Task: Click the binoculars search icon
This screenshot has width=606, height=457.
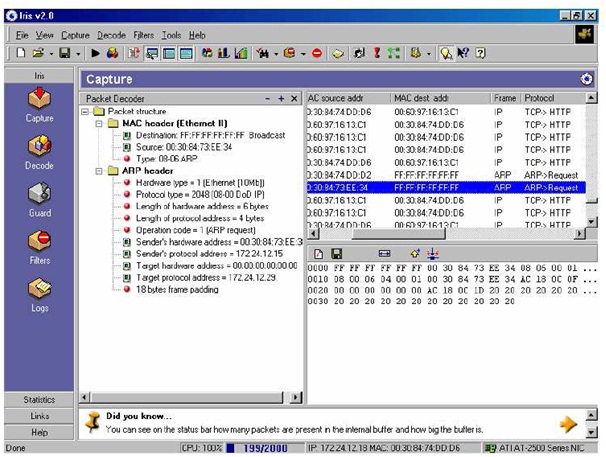Action: (x=263, y=53)
